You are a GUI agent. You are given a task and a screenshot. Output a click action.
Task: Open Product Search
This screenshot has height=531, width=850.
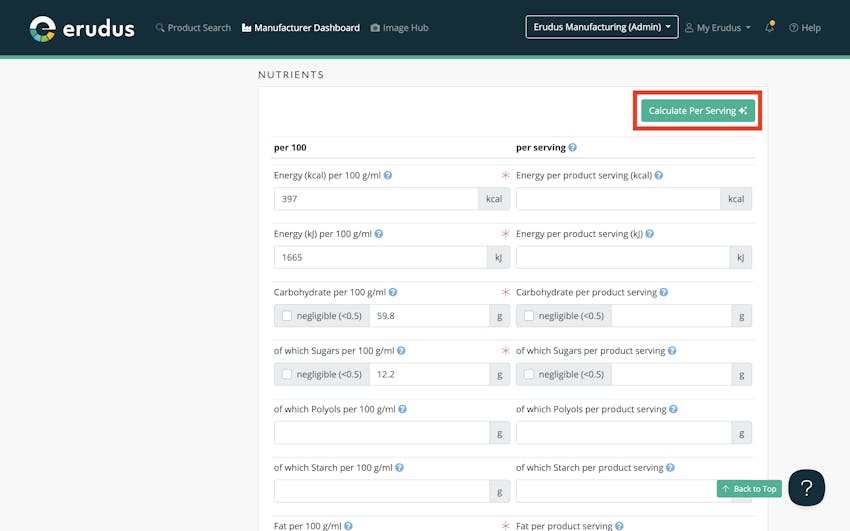click(x=193, y=28)
